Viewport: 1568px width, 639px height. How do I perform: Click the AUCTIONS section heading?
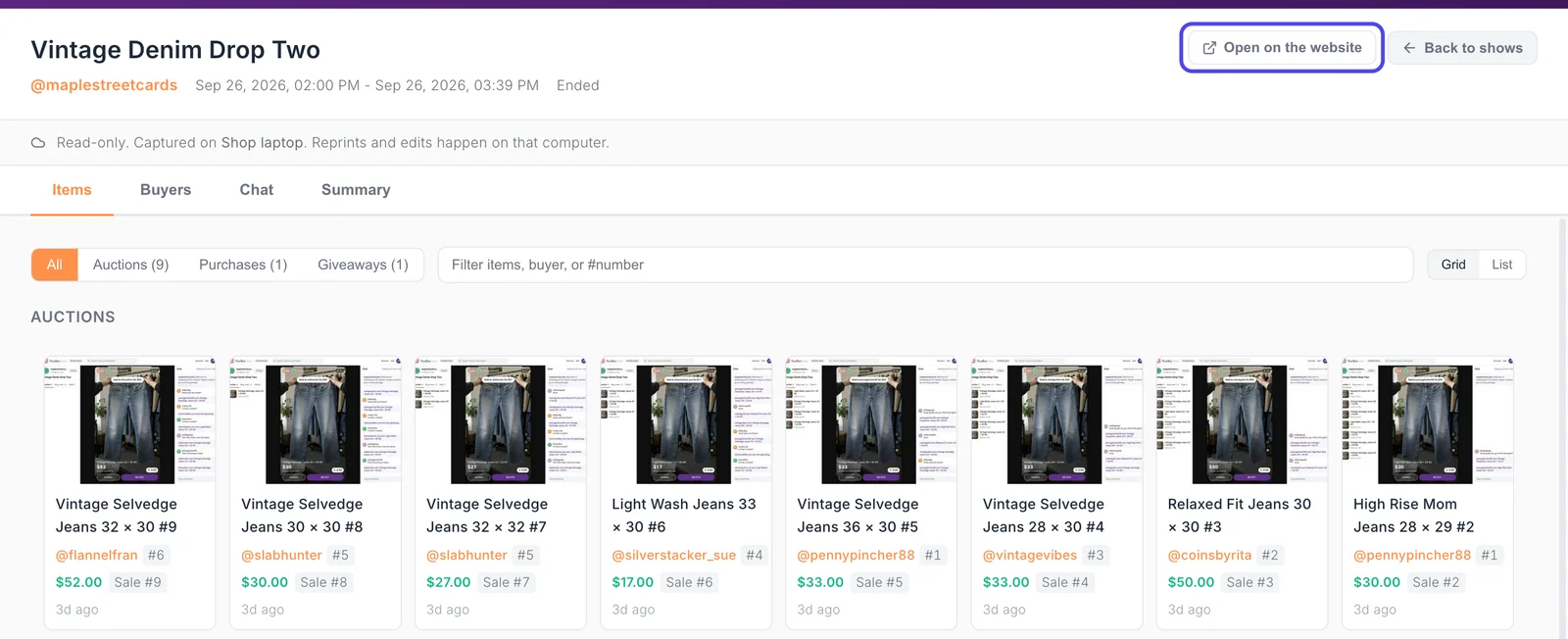[73, 317]
